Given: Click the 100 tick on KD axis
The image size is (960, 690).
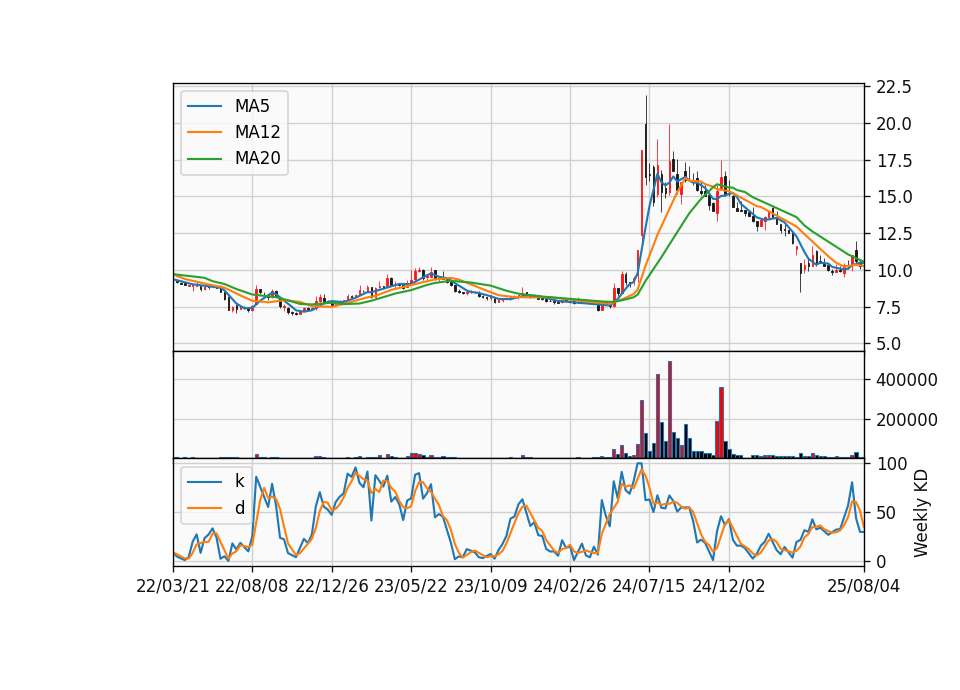Looking at the screenshot, I should pyautogui.click(x=891, y=463).
